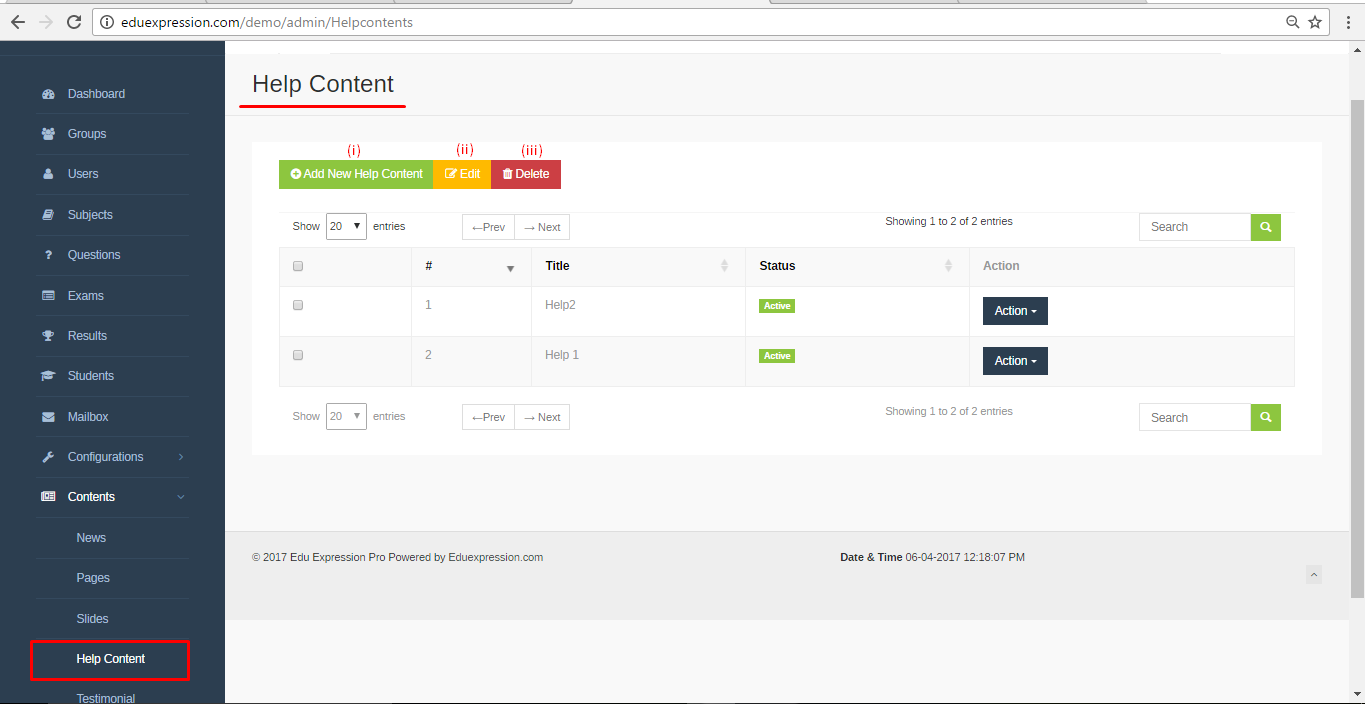Open the bottom Show entries dropdown
Viewport: 1365px width, 704px height.
click(x=346, y=417)
